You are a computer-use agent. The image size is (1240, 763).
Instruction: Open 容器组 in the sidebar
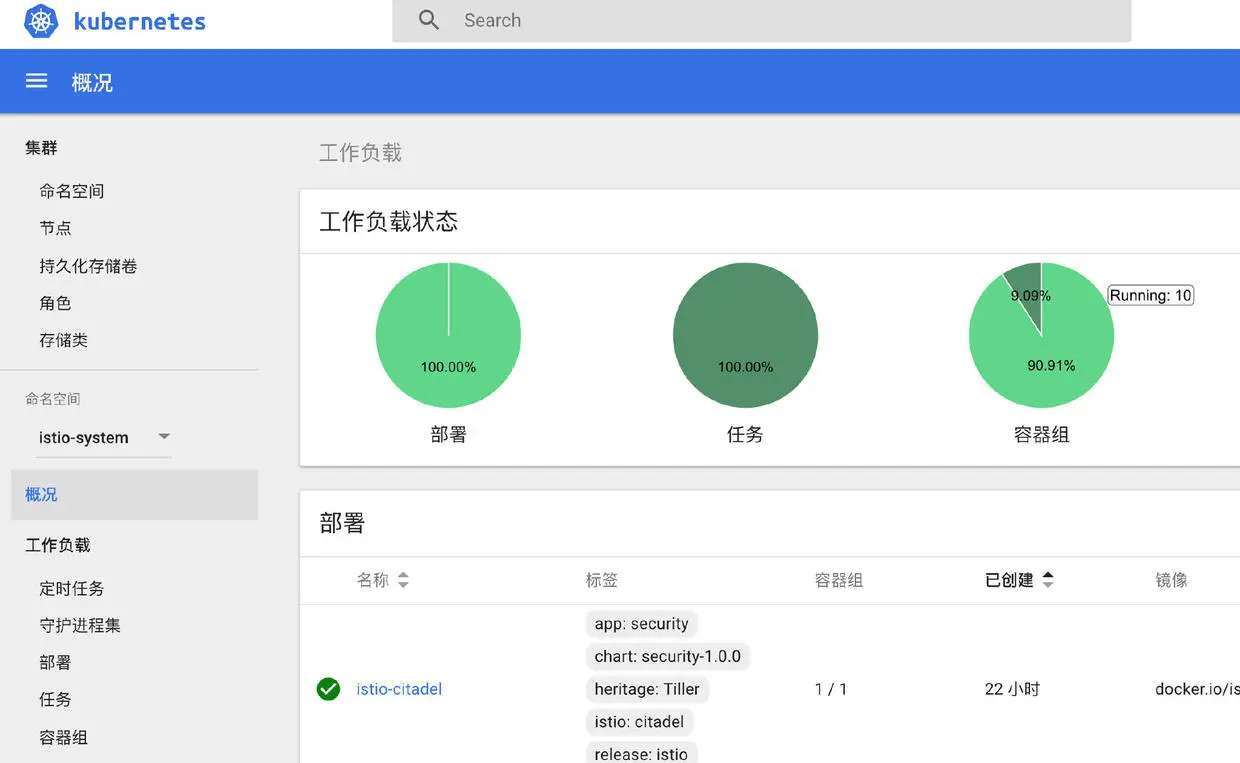pyautogui.click(x=64, y=737)
